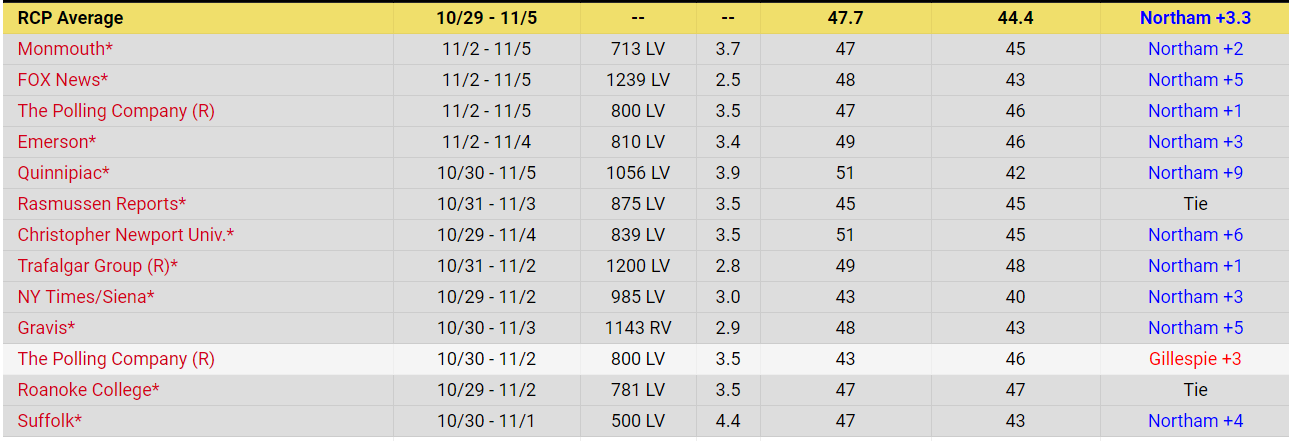Click the Northam +9 spread value

click(1195, 173)
